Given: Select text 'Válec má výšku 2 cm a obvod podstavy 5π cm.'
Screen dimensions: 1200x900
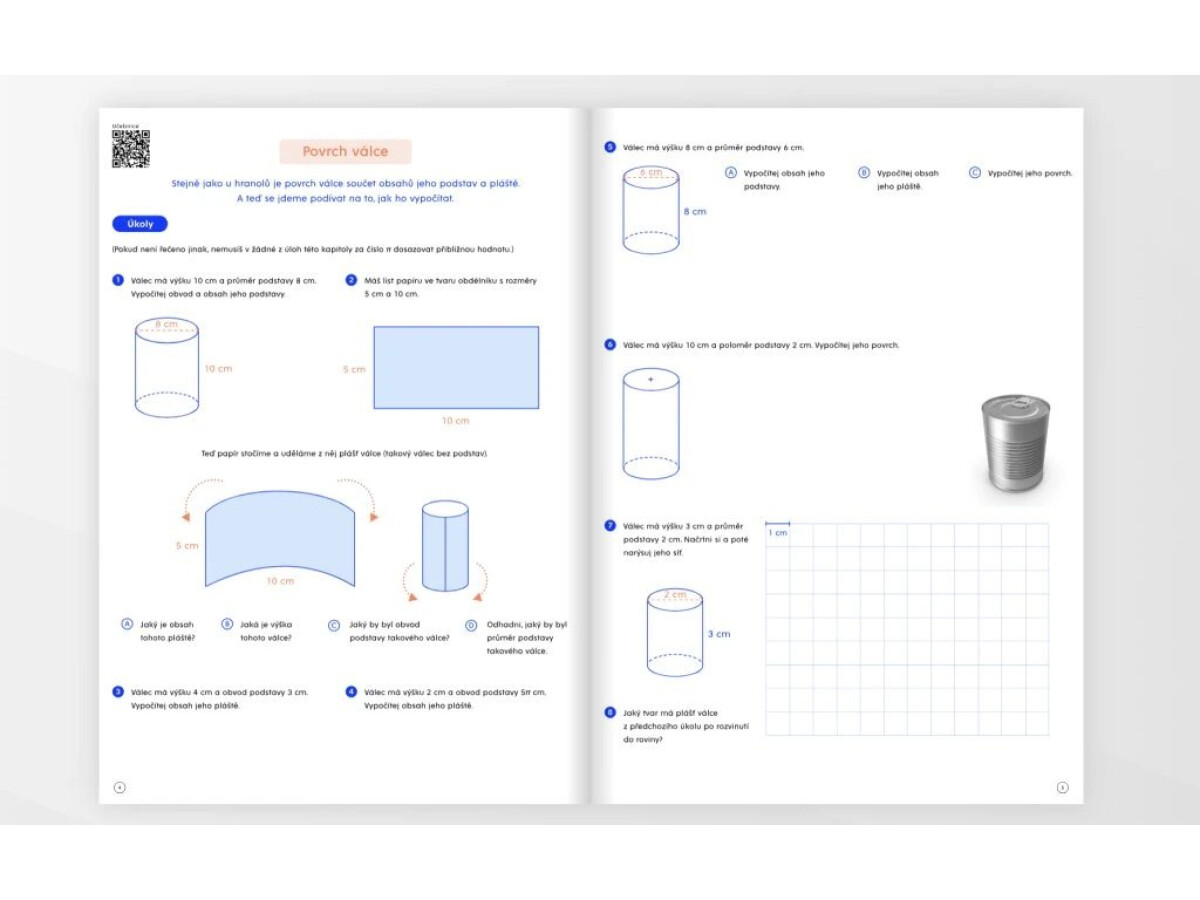Looking at the screenshot, I should (455, 692).
